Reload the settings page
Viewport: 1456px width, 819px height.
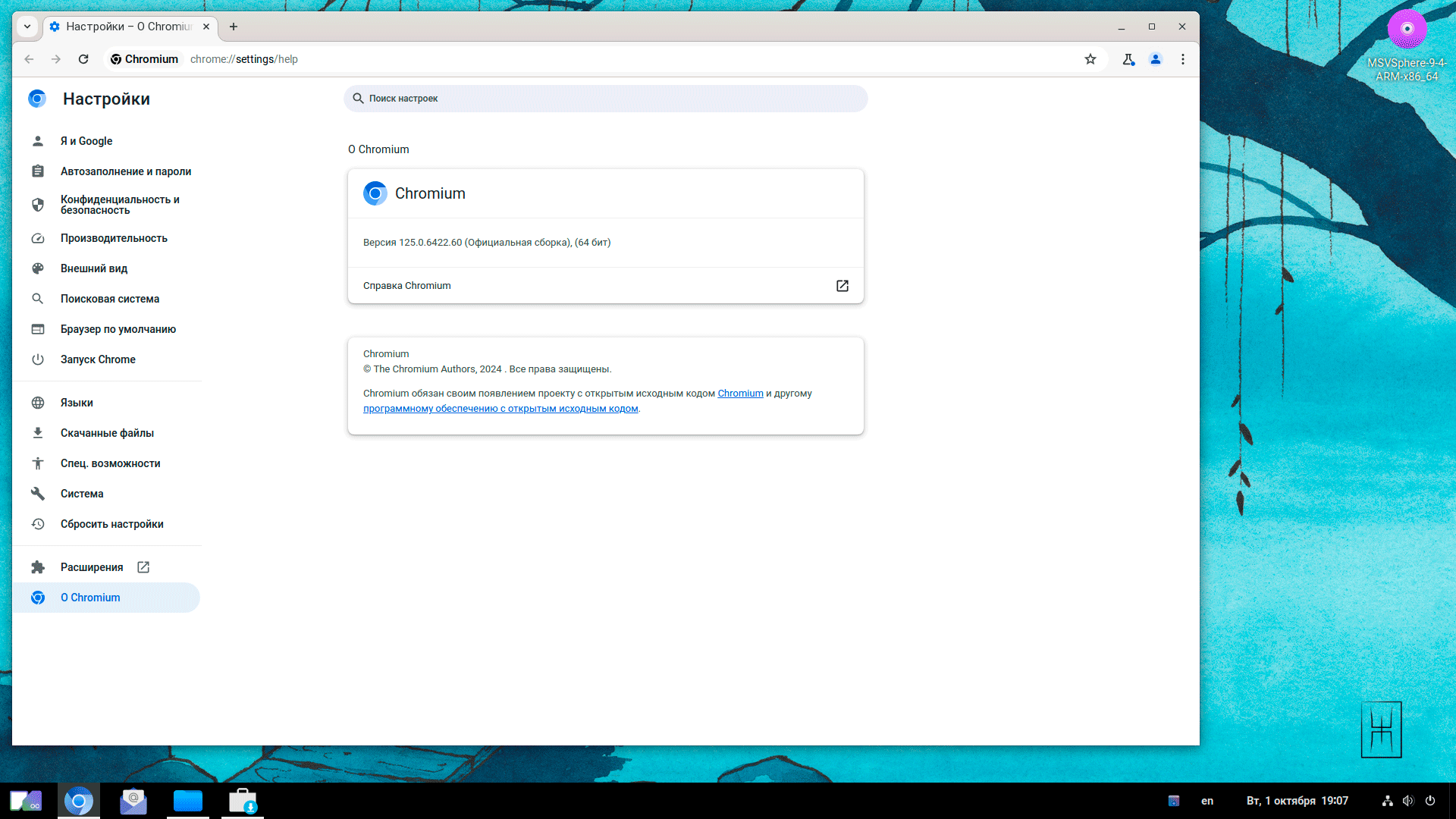(x=83, y=59)
